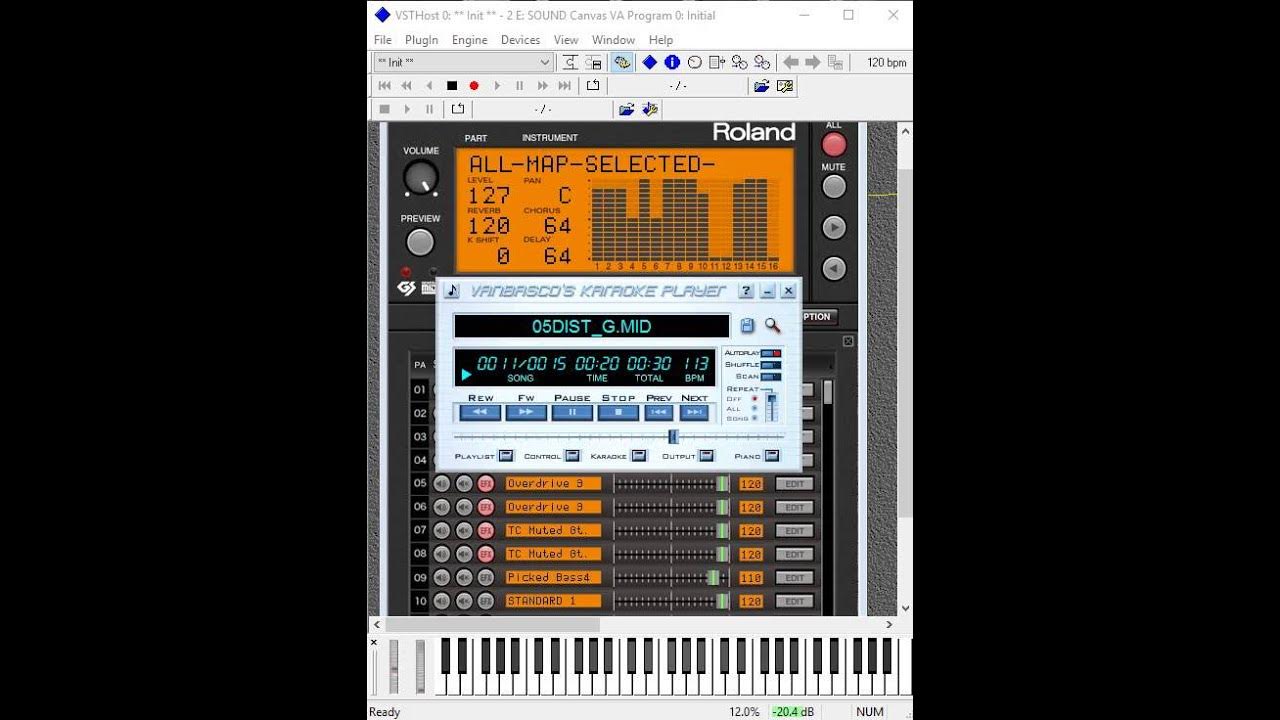
Task: Click the VOLUME knob on Roland panel
Action: (421, 178)
